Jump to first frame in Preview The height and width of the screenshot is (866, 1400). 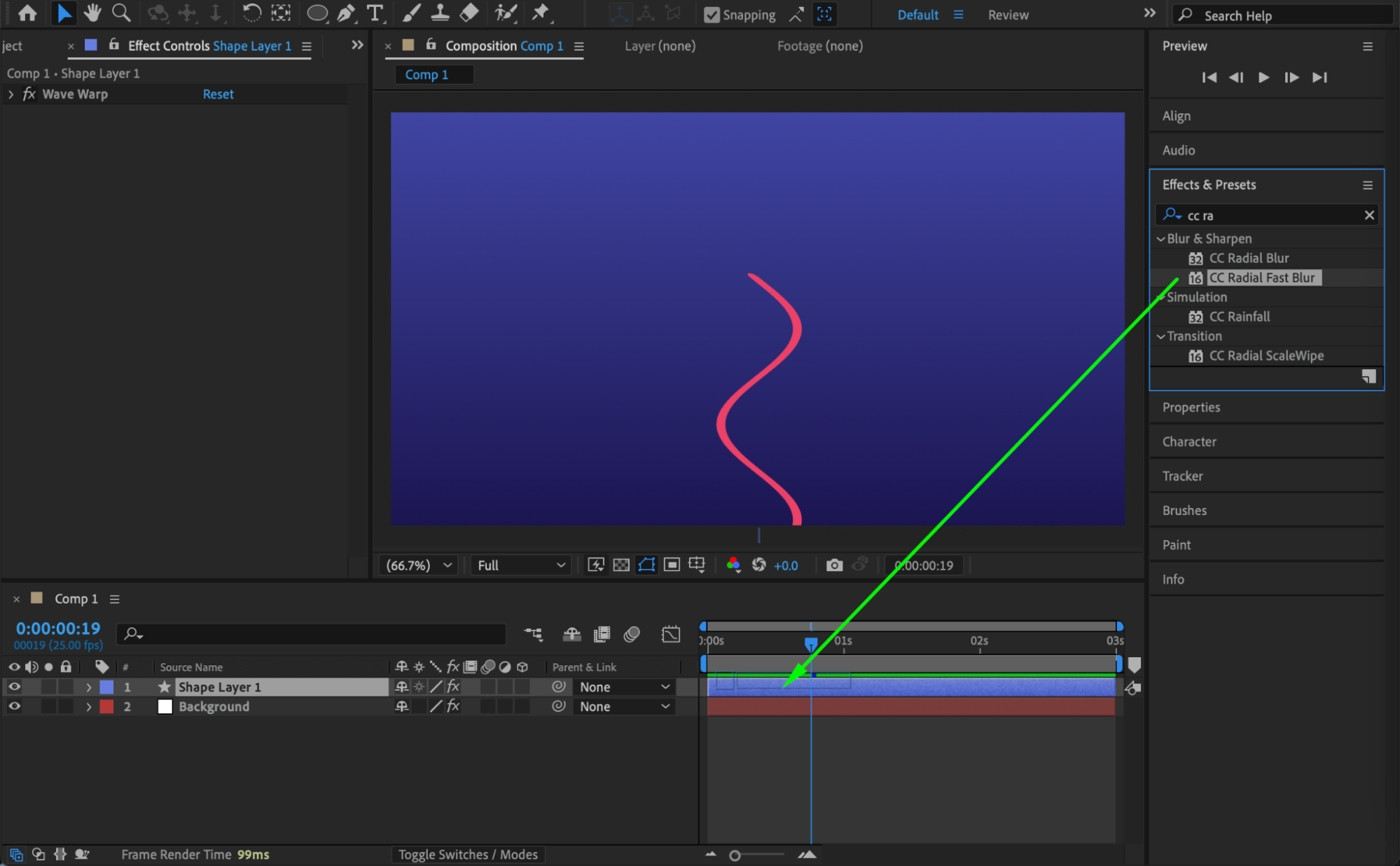pos(1209,77)
